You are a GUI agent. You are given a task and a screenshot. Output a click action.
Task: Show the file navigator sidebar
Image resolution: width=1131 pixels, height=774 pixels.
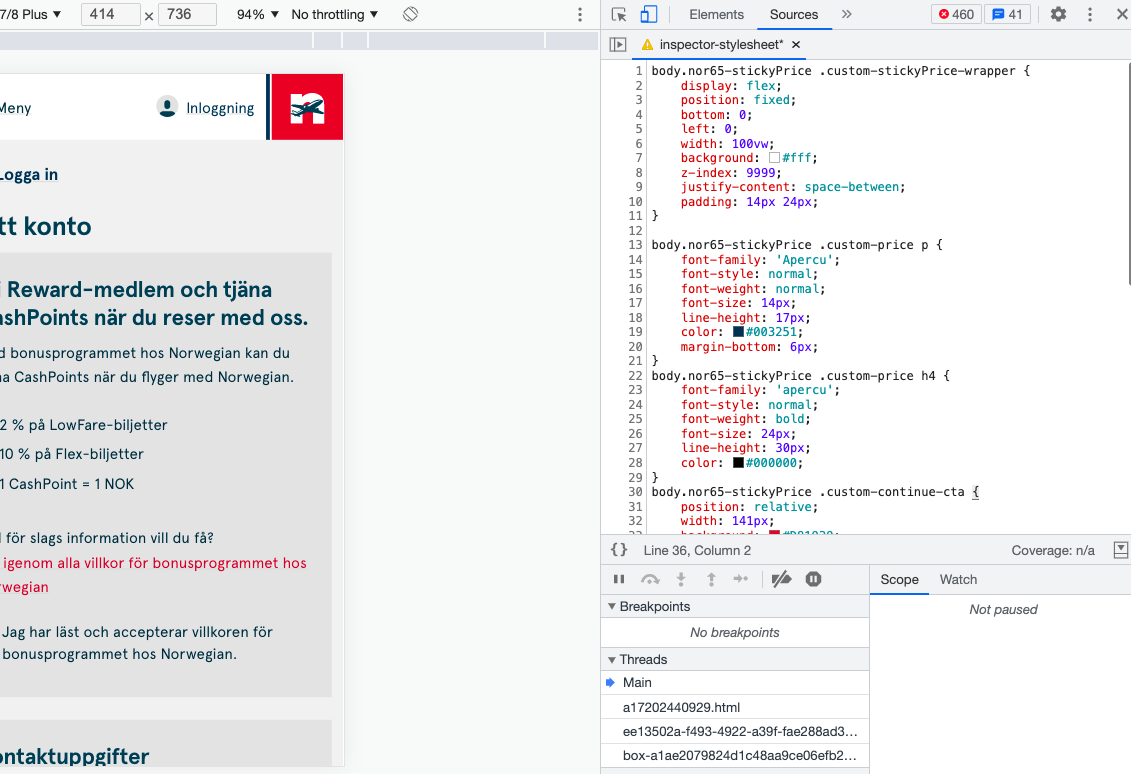pos(618,45)
